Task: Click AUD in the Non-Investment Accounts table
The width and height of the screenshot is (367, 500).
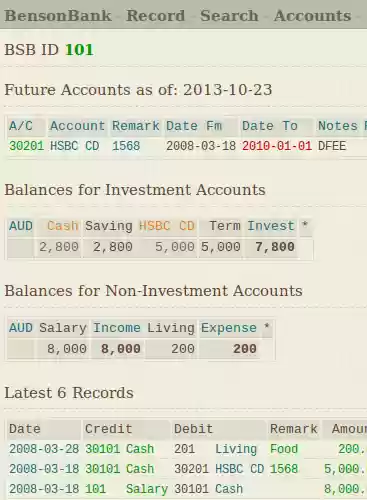Action: (21, 328)
